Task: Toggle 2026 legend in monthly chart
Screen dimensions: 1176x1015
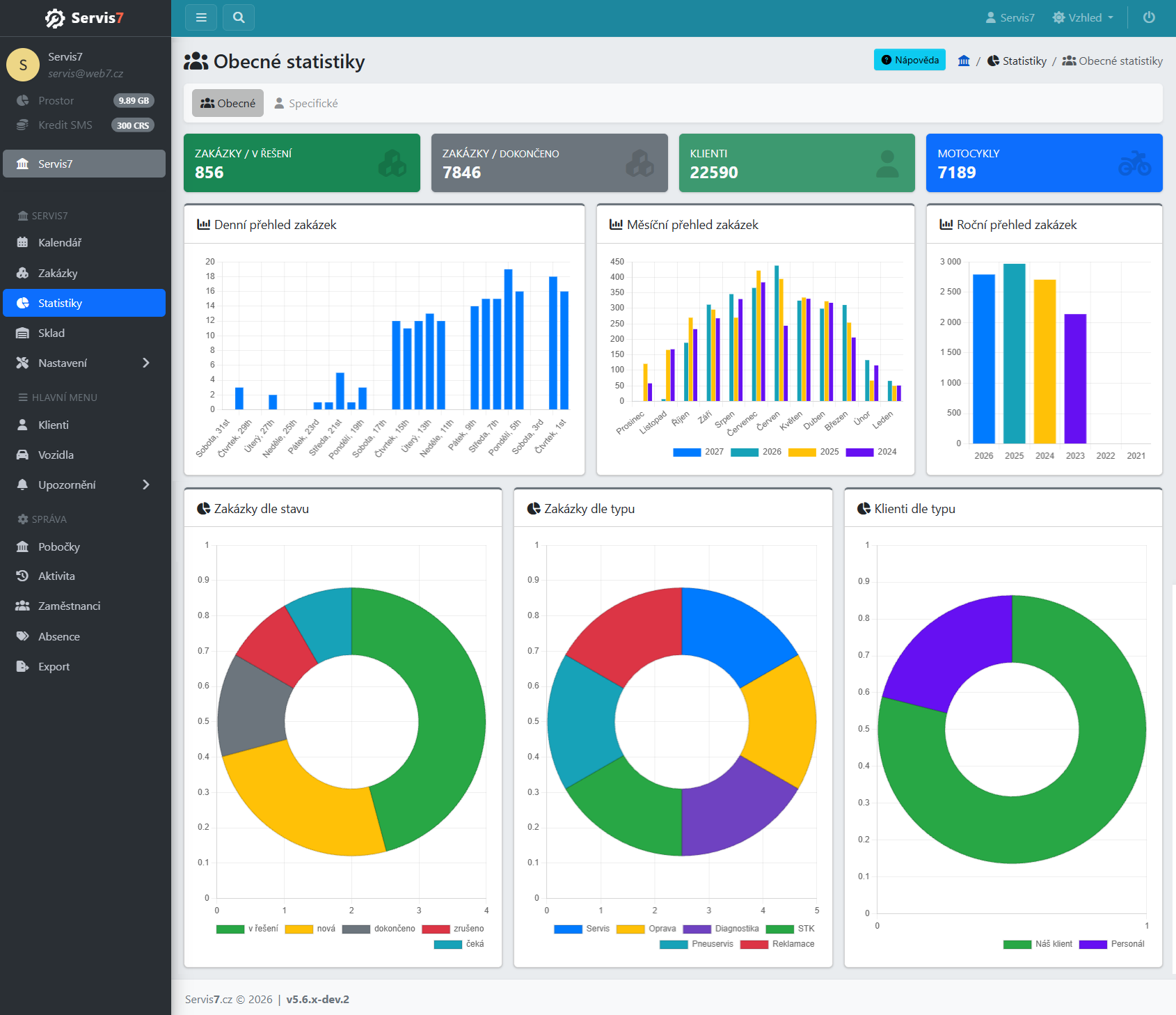Action: point(756,452)
